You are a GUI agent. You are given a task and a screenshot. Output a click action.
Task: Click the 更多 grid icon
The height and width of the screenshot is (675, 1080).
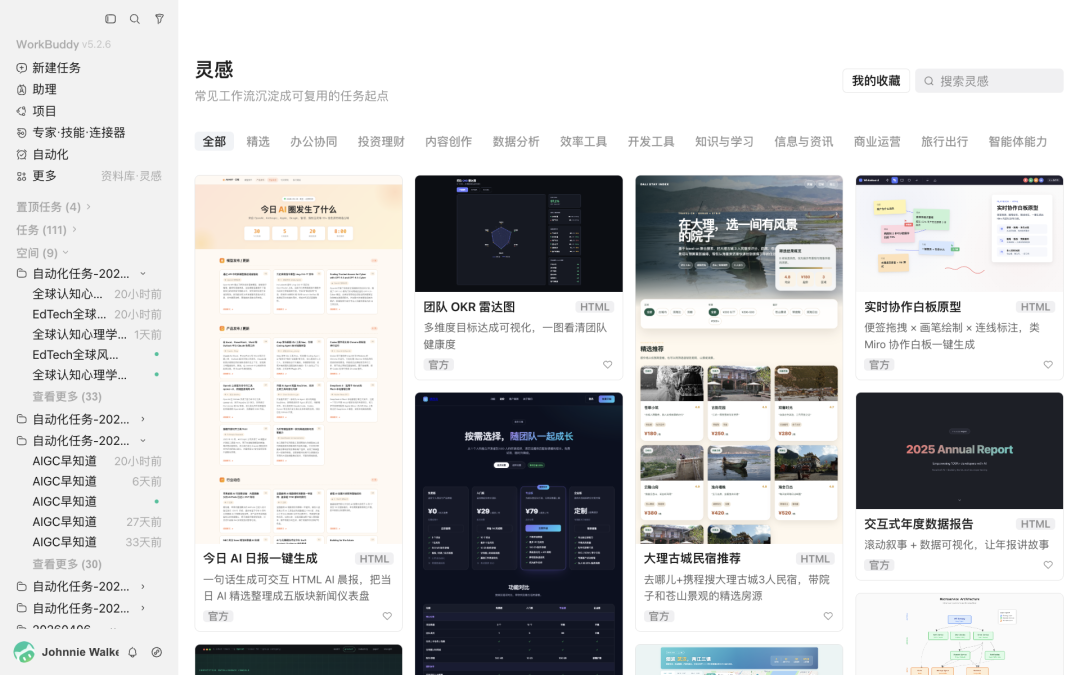21,176
